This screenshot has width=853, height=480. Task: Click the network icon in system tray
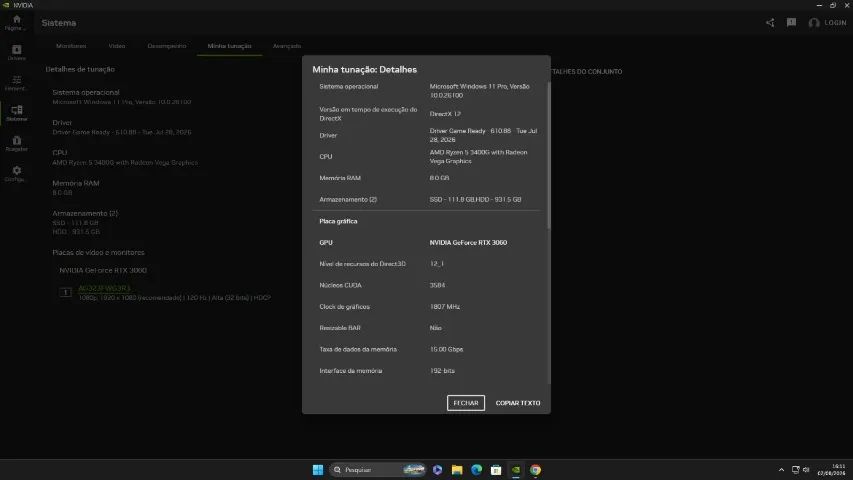coord(795,470)
